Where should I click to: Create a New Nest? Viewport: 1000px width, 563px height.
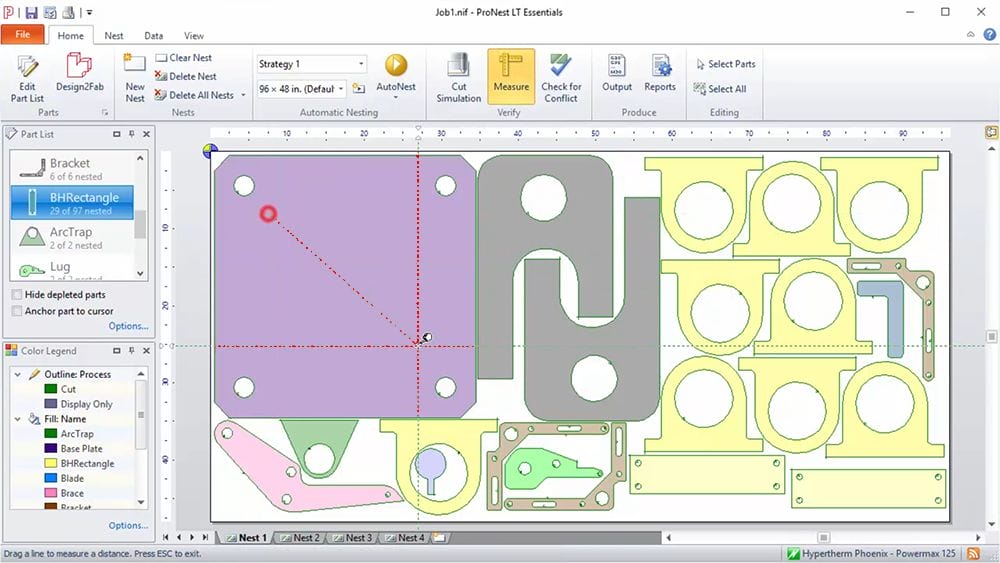point(135,78)
